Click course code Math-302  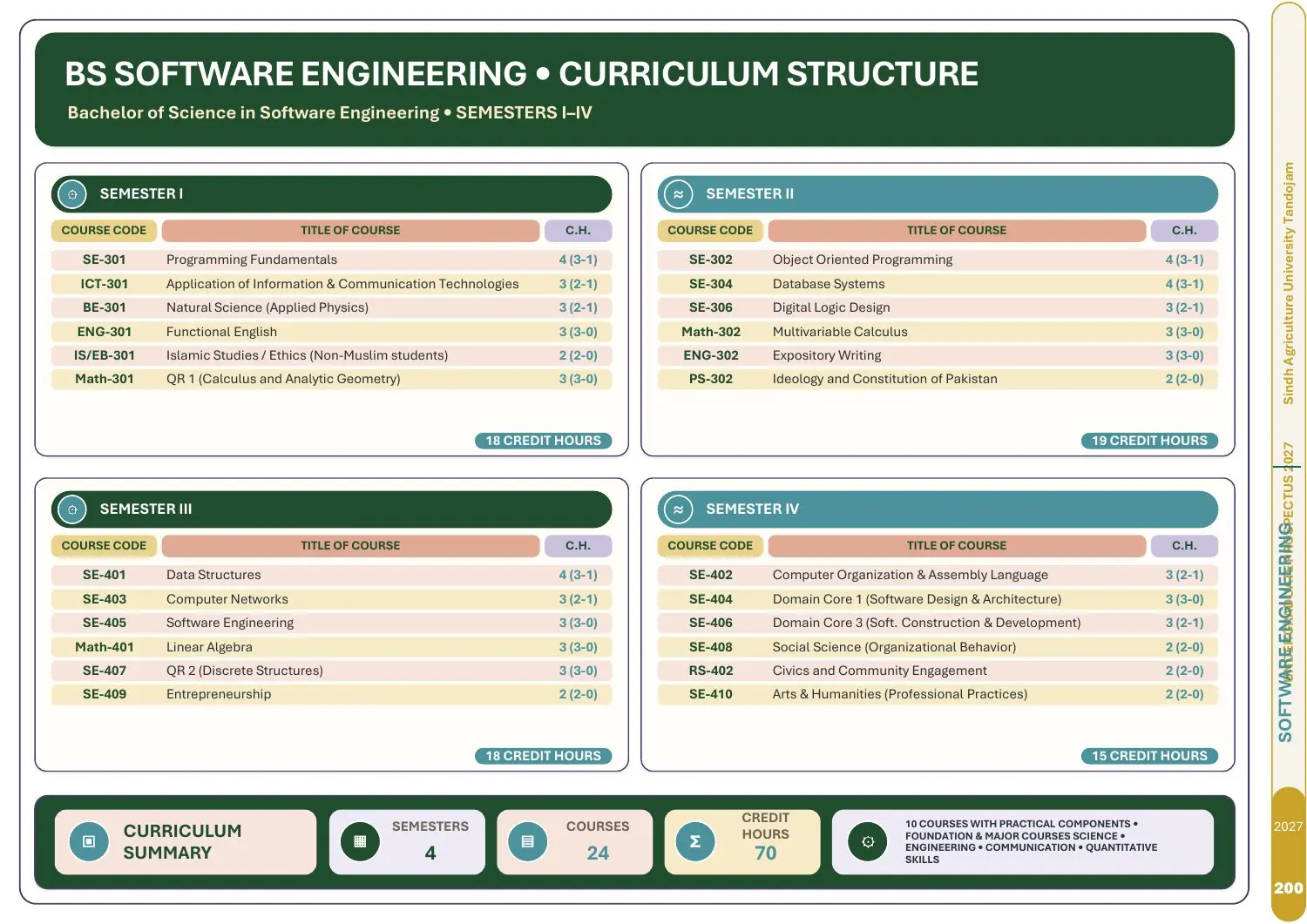coord(711,332)
